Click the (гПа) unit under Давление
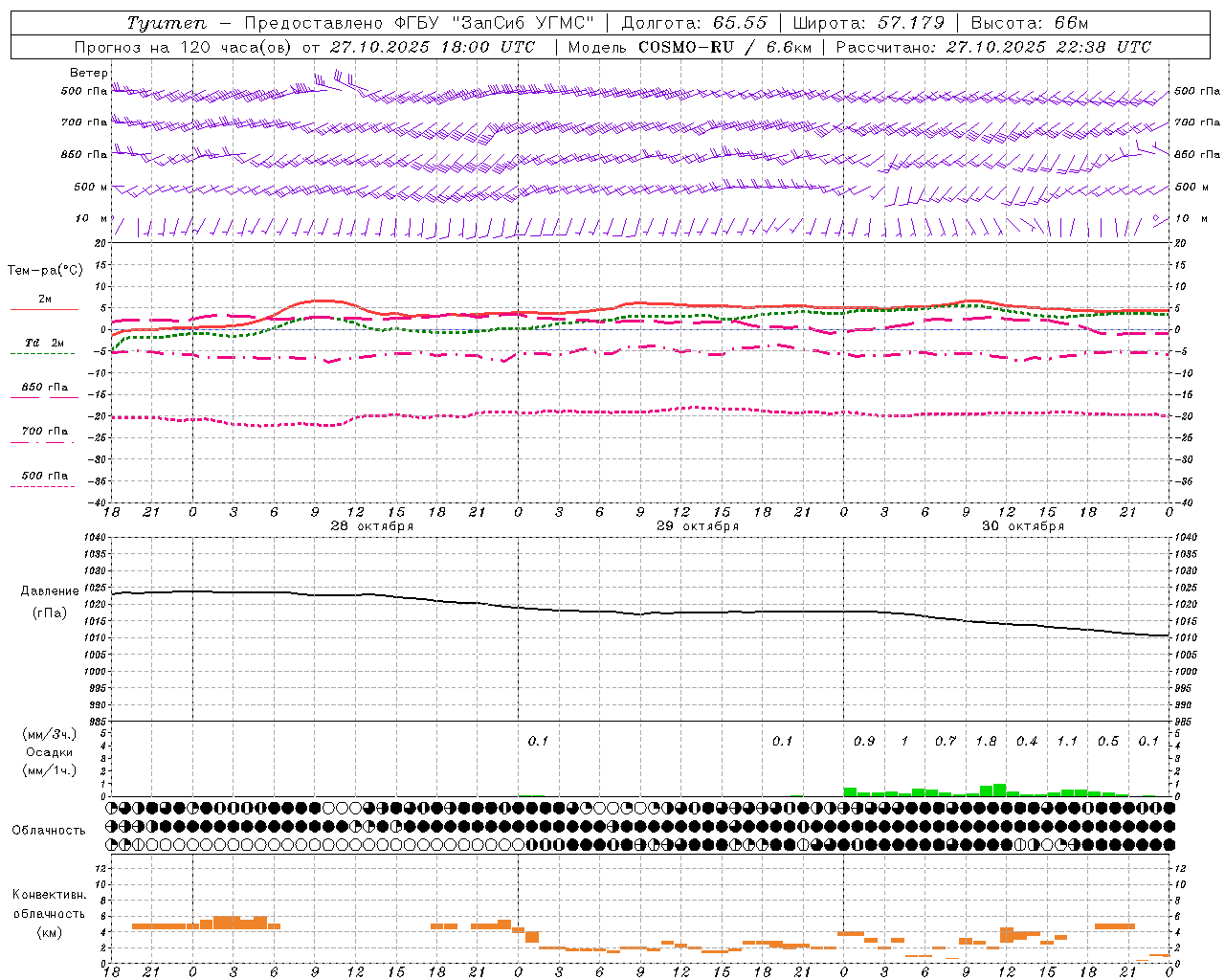 [50, 612]
